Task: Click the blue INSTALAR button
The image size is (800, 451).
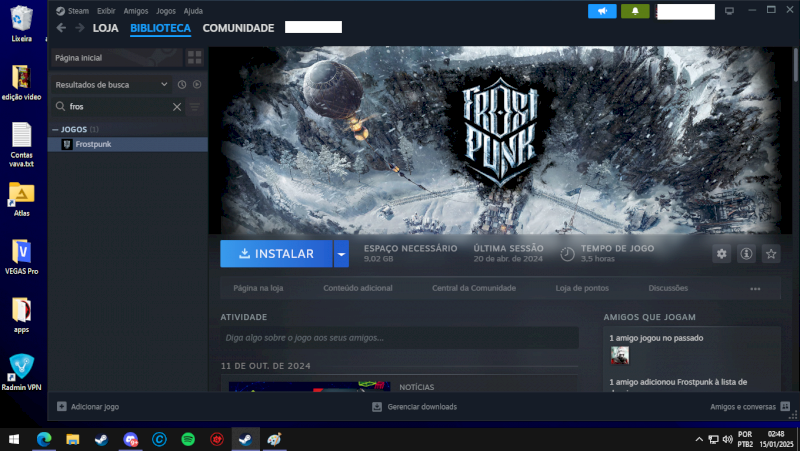Action: 276,254
